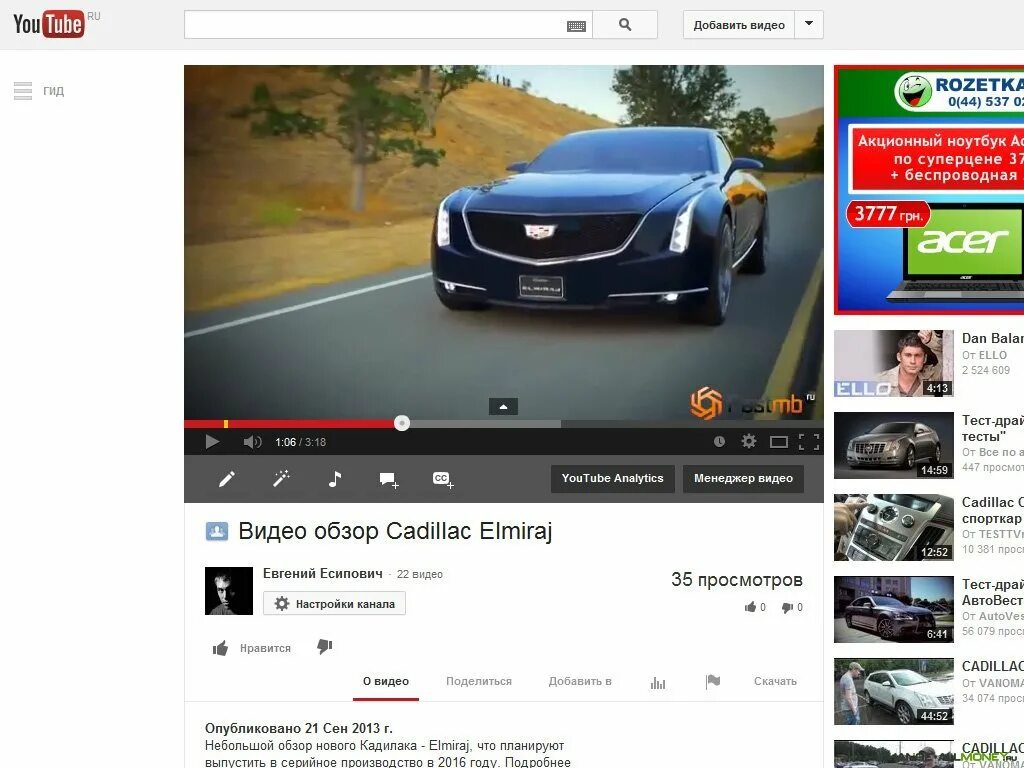Open YouTube Analytics button

613,478
